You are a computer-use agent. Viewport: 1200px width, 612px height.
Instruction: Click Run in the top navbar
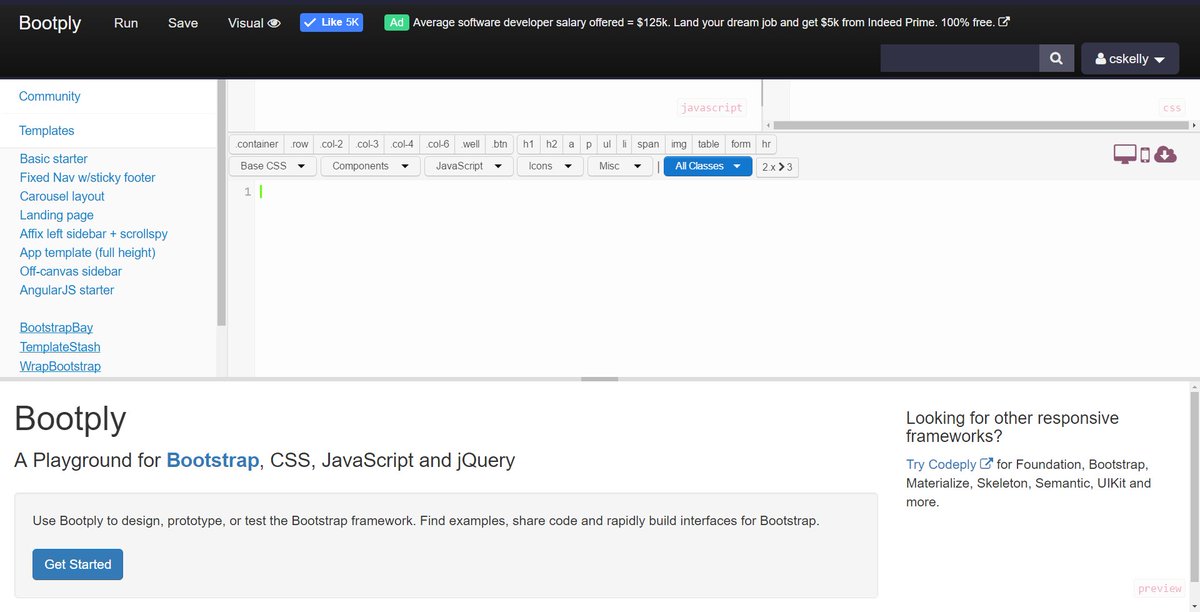point(126,23)
